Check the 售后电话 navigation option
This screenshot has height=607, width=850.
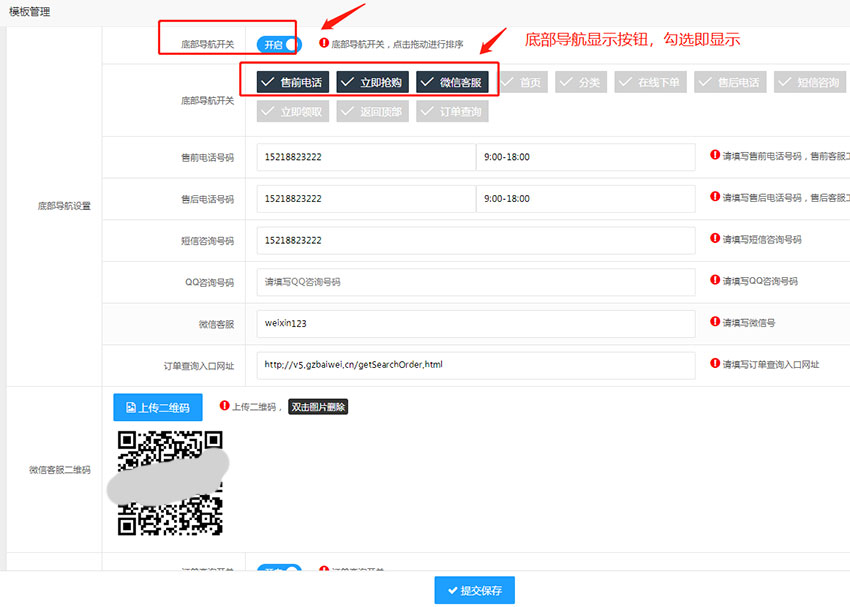730,82
